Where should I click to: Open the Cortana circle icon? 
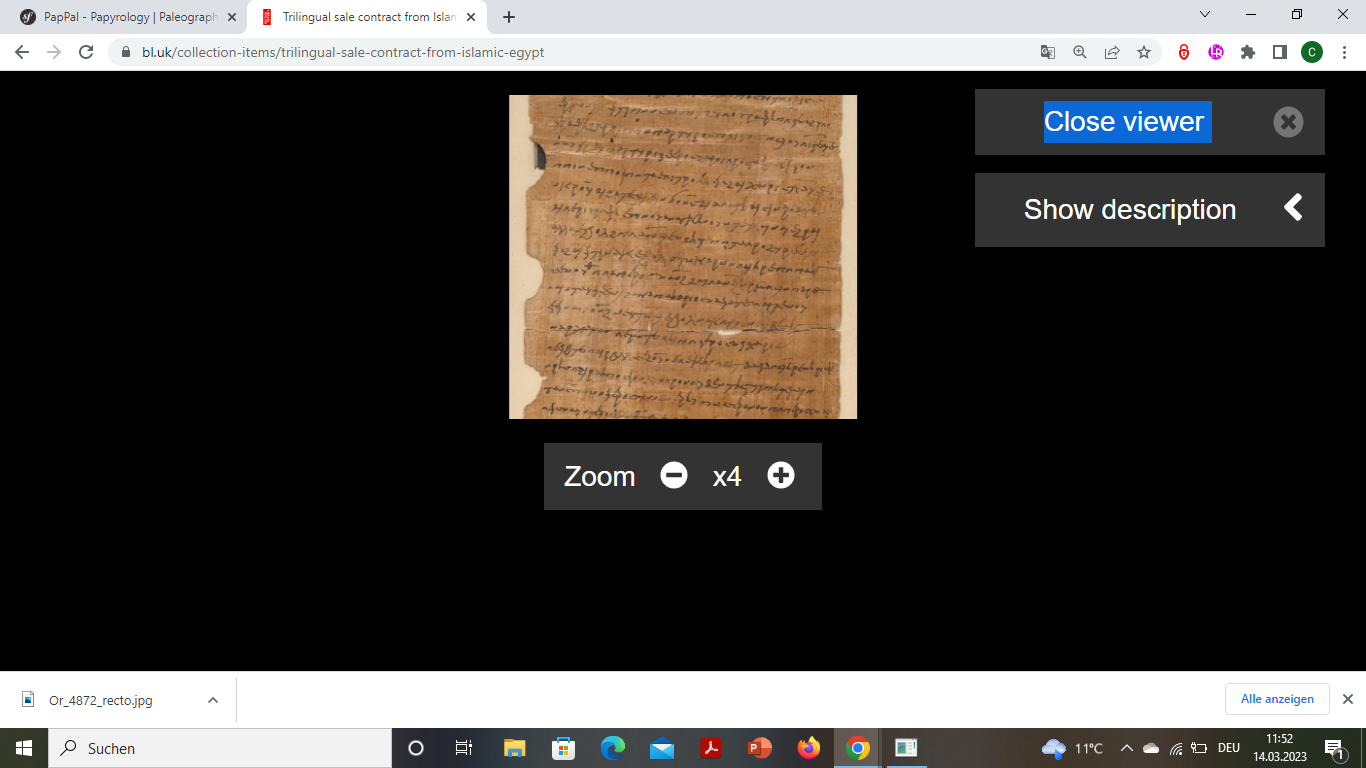(416, 748)
